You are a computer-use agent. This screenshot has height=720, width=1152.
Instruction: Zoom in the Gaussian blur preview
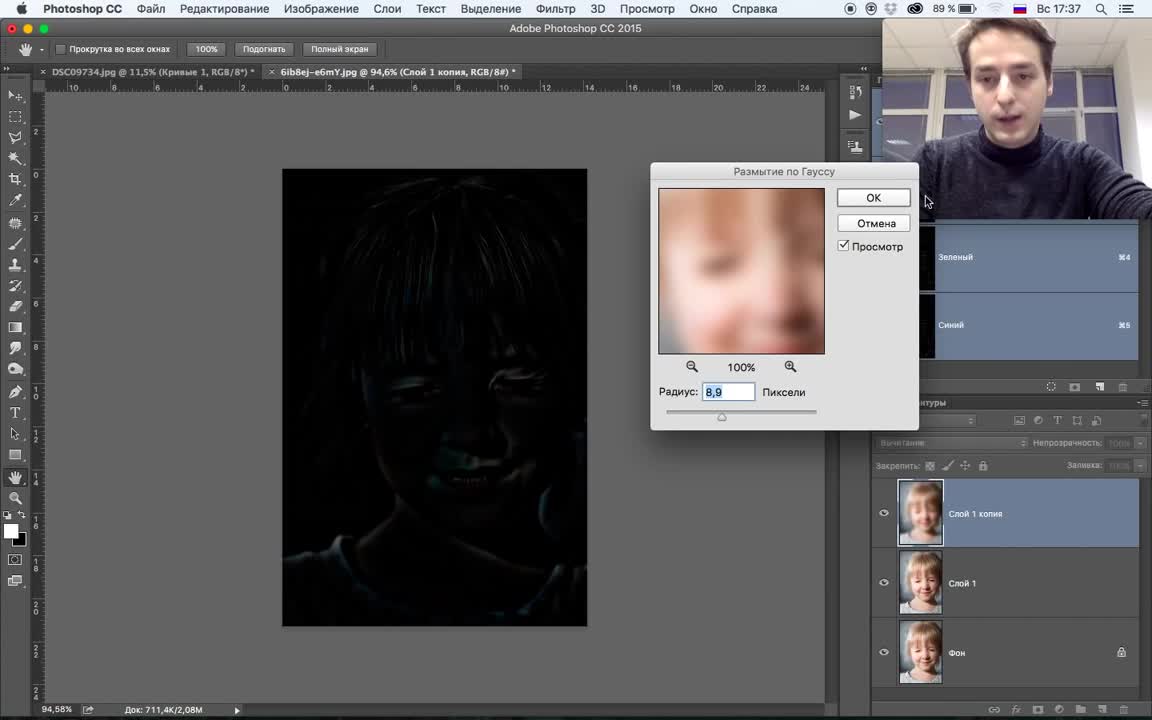(x=790, y=367)
